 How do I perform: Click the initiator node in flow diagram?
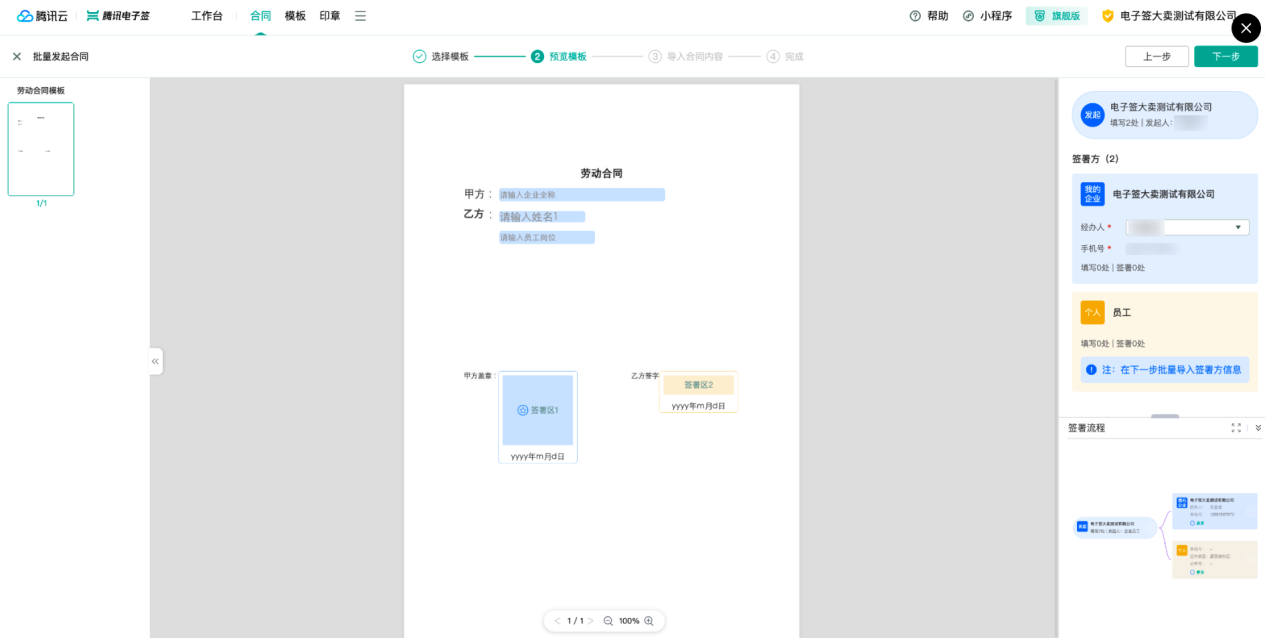1115,527
